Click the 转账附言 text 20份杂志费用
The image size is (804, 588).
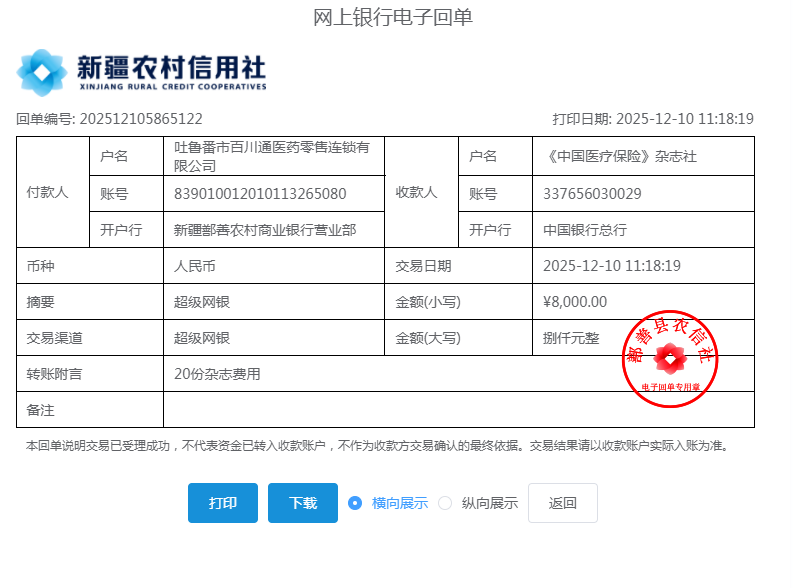217,374
